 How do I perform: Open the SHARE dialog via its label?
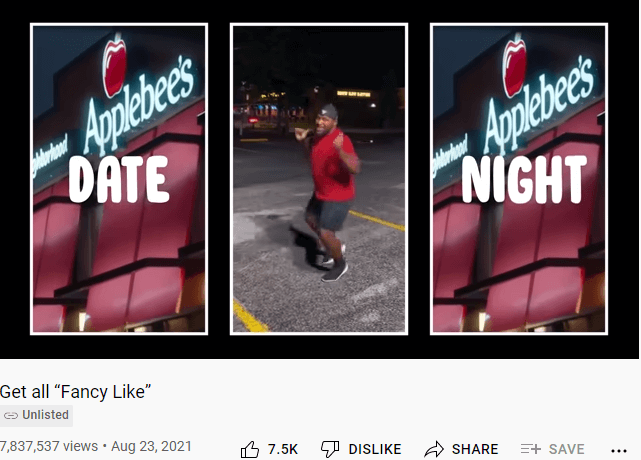pyautogui.click(x=475, y=449)
